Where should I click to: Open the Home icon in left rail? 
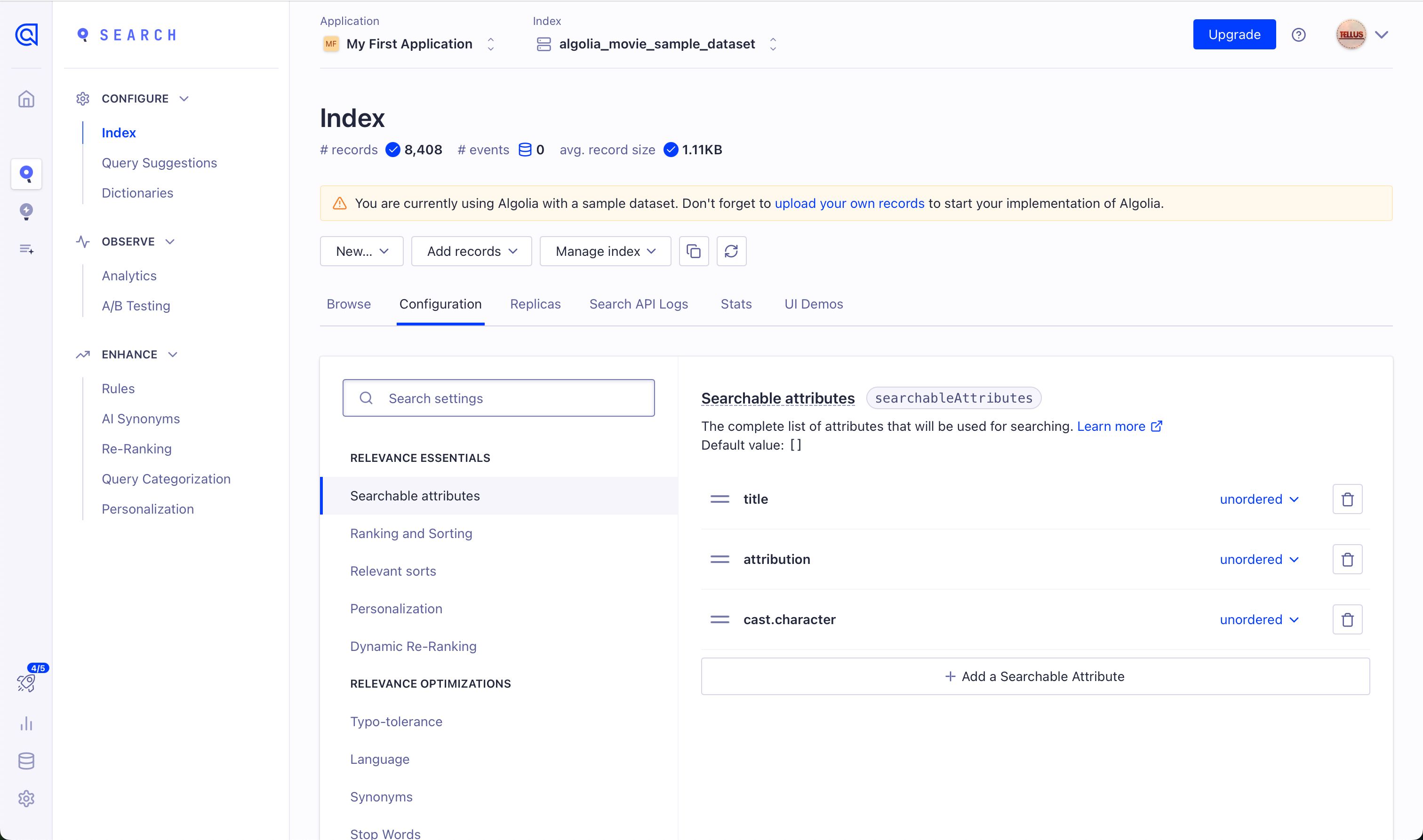[26, 99]
